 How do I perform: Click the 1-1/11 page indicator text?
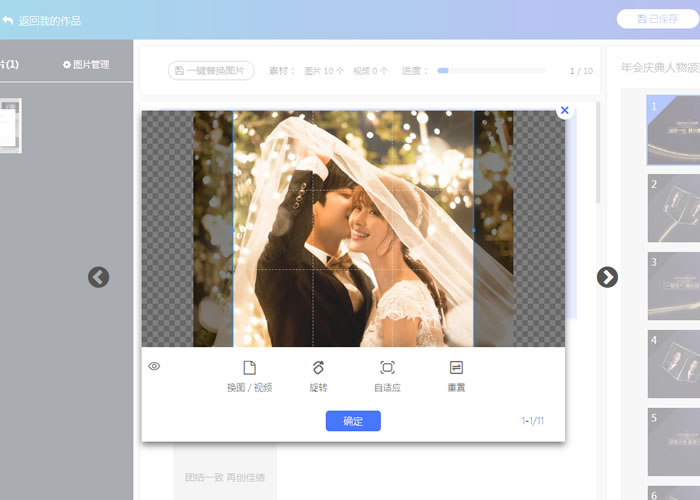coord(533,421)
